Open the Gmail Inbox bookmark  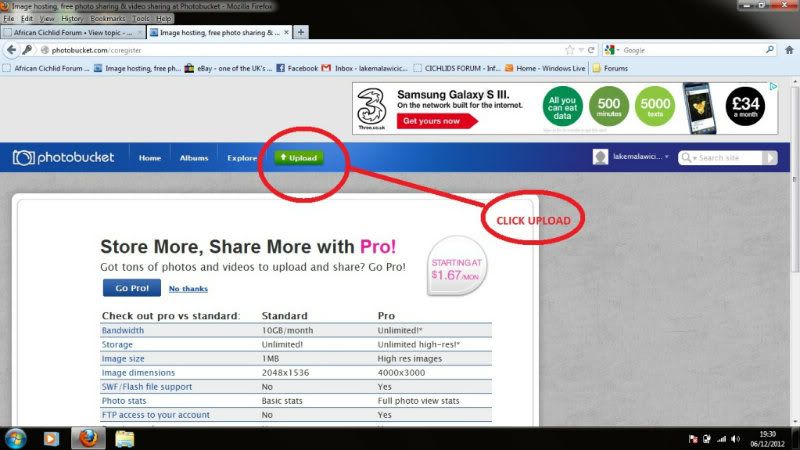point(365,68)
